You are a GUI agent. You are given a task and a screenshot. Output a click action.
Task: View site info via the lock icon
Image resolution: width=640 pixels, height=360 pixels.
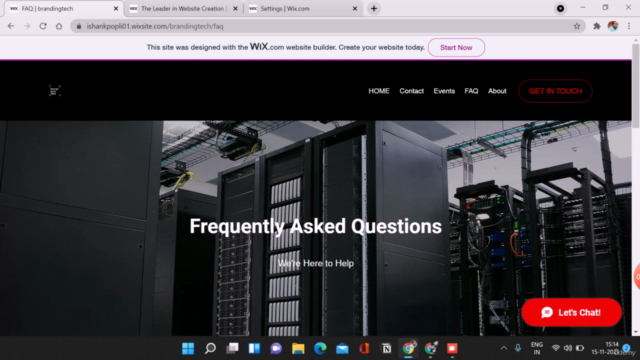point(79,26)
